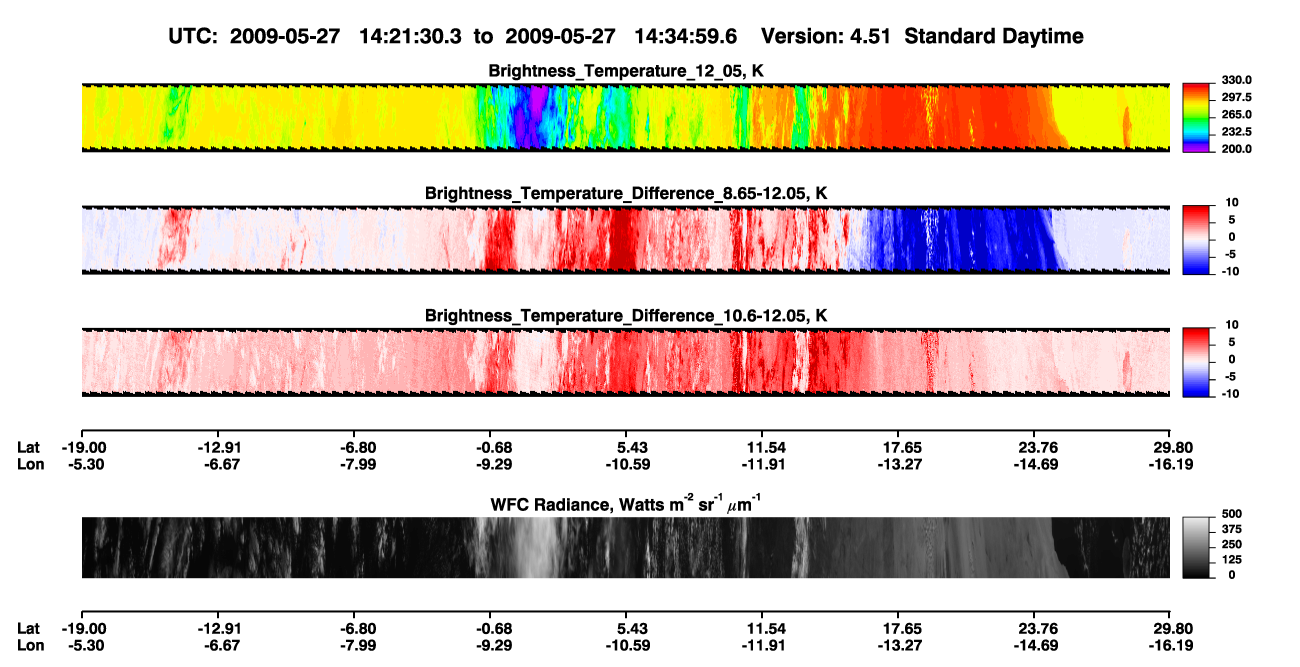1300x667 pixels.
Task: Click the 8.65-12.05 temperature difference image strip
Action: 626,239
